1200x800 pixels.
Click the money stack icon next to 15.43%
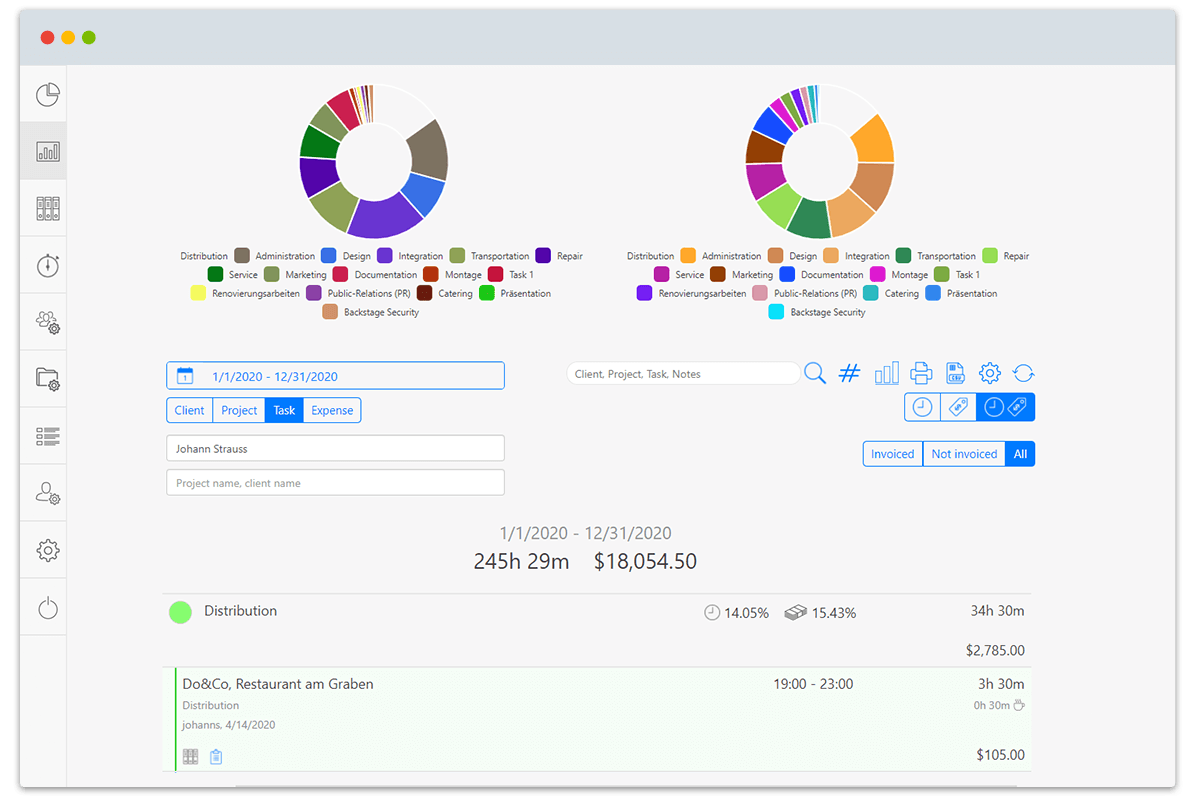(x=796, y=612)
